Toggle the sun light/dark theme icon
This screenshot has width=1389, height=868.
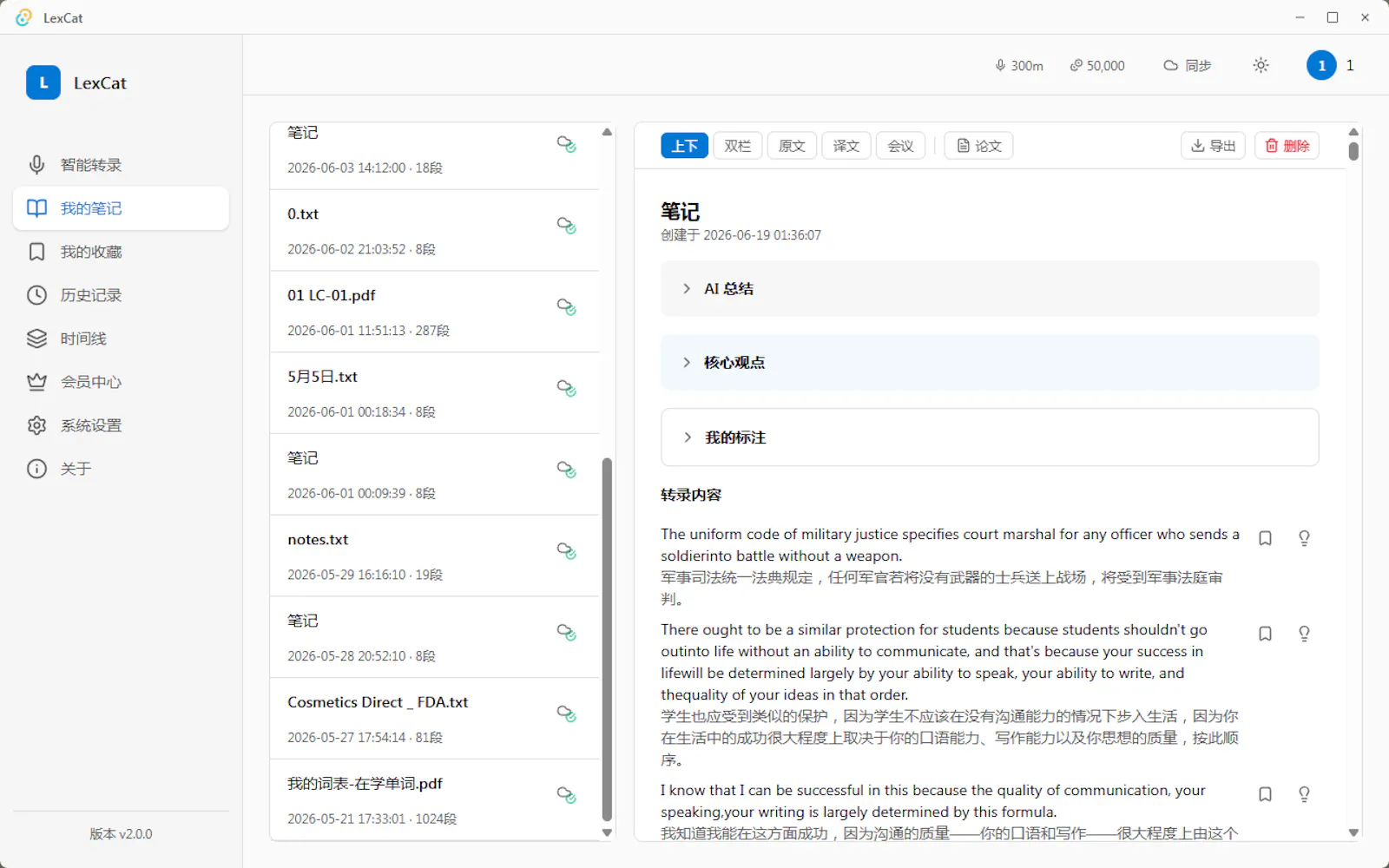tap(1261, 65)
